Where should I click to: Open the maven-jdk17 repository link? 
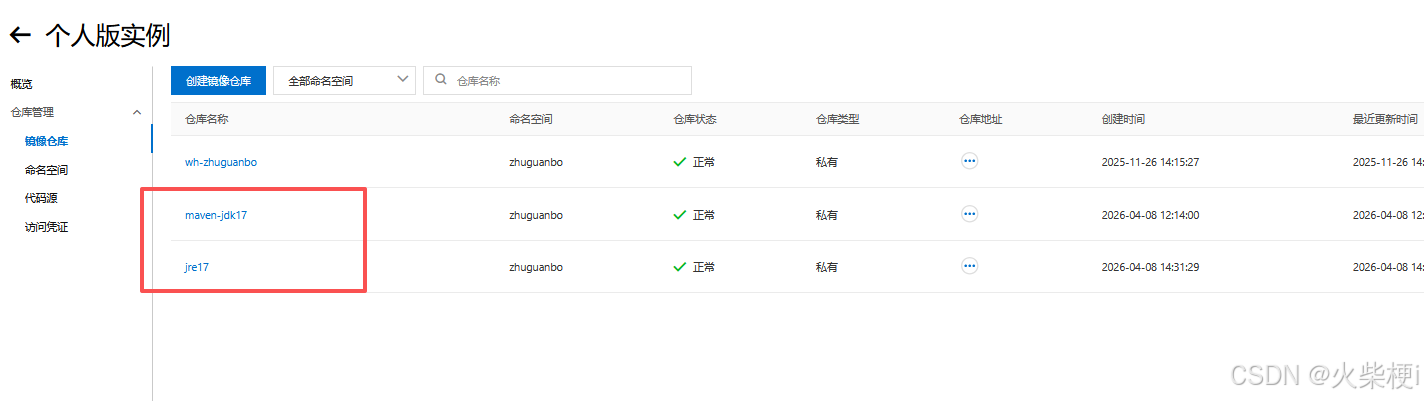[x=216, y=215]
